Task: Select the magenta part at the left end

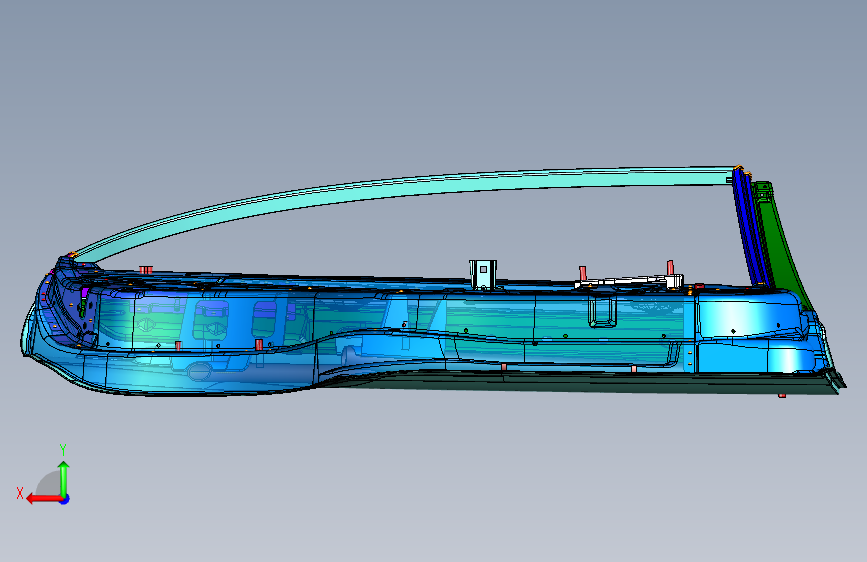Action: click(x=85, y=292)
